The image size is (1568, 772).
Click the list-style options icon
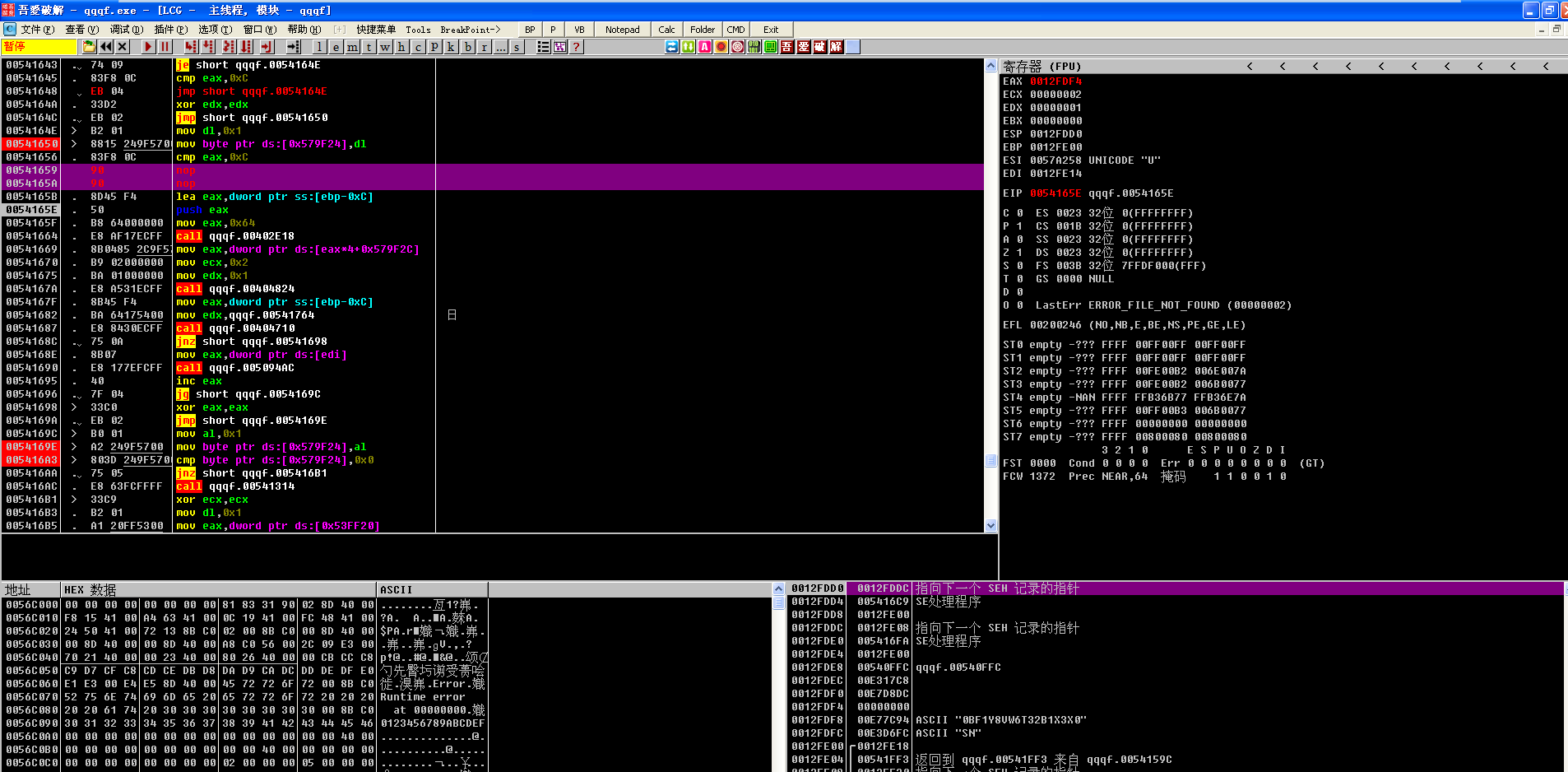point(543,47)
